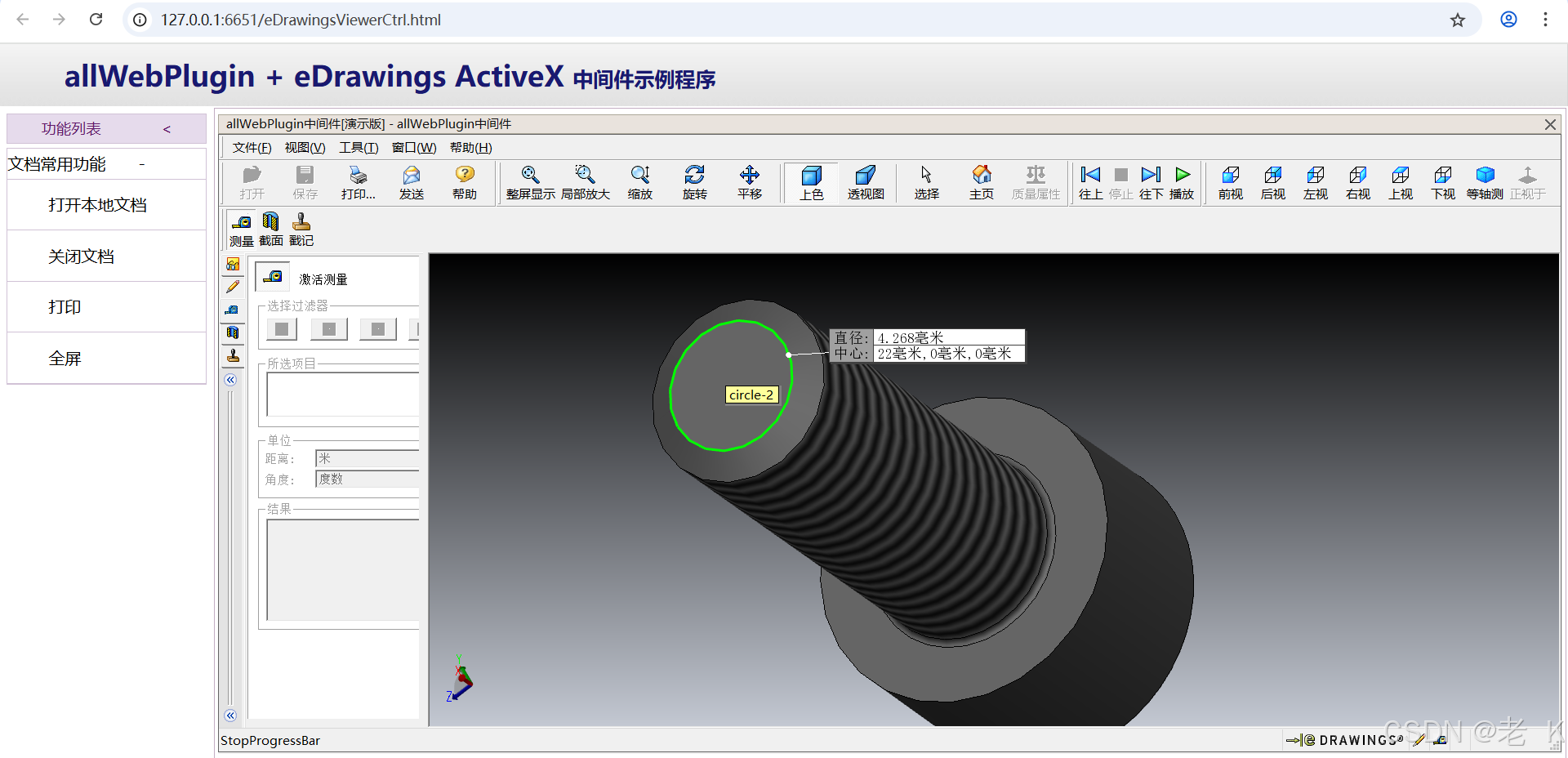Open the 截面 (Section) tool
This screenshot has height=758, width=1568.
(x=270, y=228)
